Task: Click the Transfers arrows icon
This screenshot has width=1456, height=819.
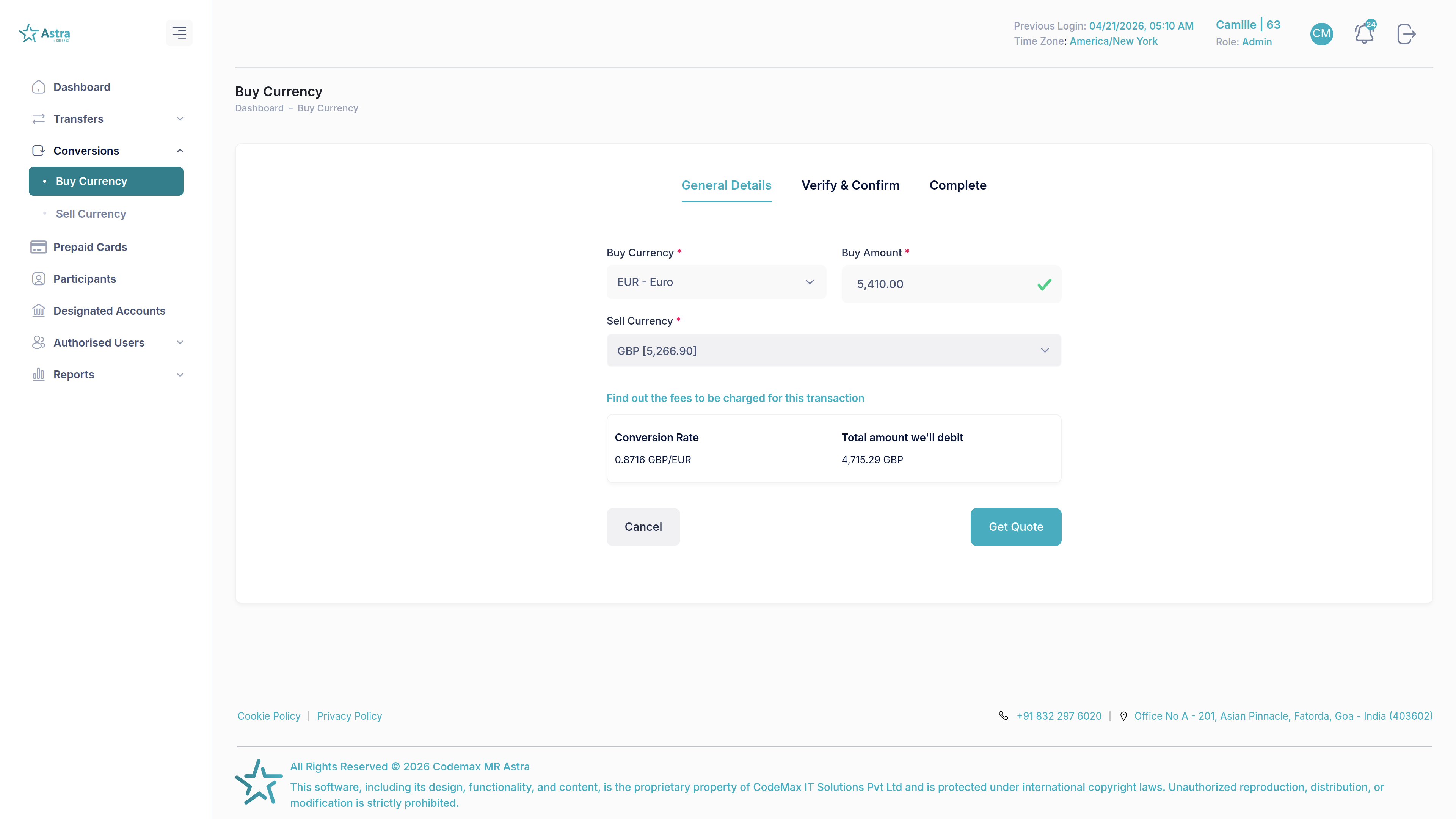Action: 38,119
